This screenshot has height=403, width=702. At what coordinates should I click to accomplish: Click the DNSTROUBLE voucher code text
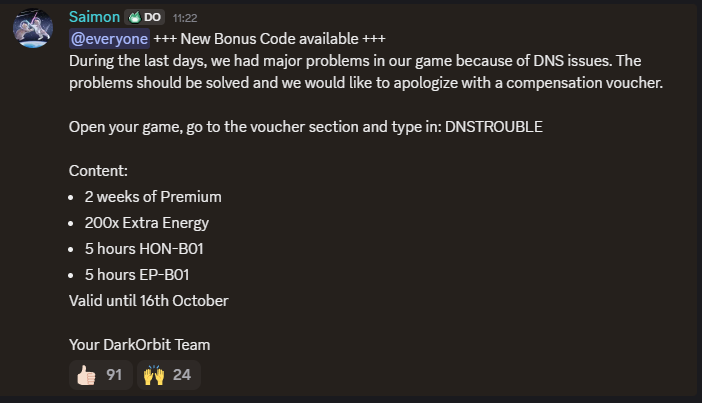[x=496, y=127]
